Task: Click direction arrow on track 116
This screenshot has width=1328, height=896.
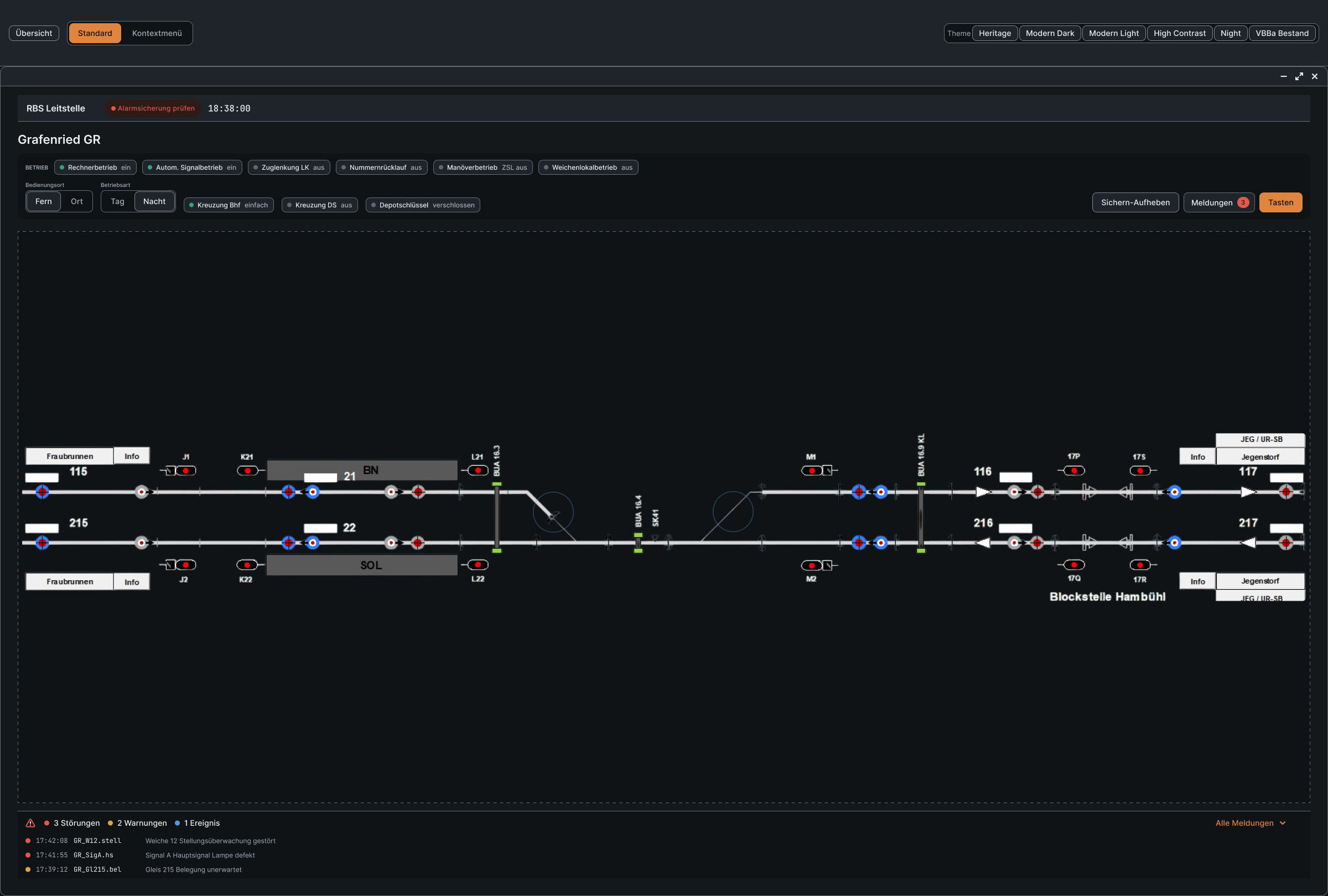Action: [982, 492]
